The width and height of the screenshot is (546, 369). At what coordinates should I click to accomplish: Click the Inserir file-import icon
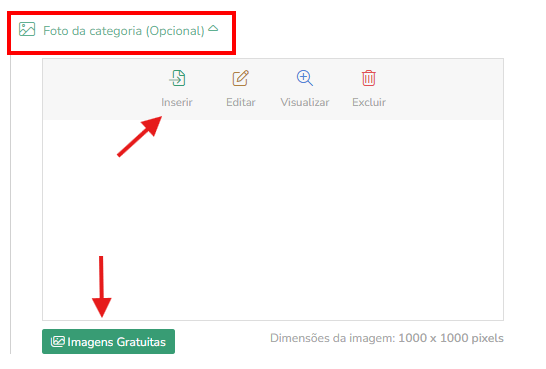coord(177,78)
